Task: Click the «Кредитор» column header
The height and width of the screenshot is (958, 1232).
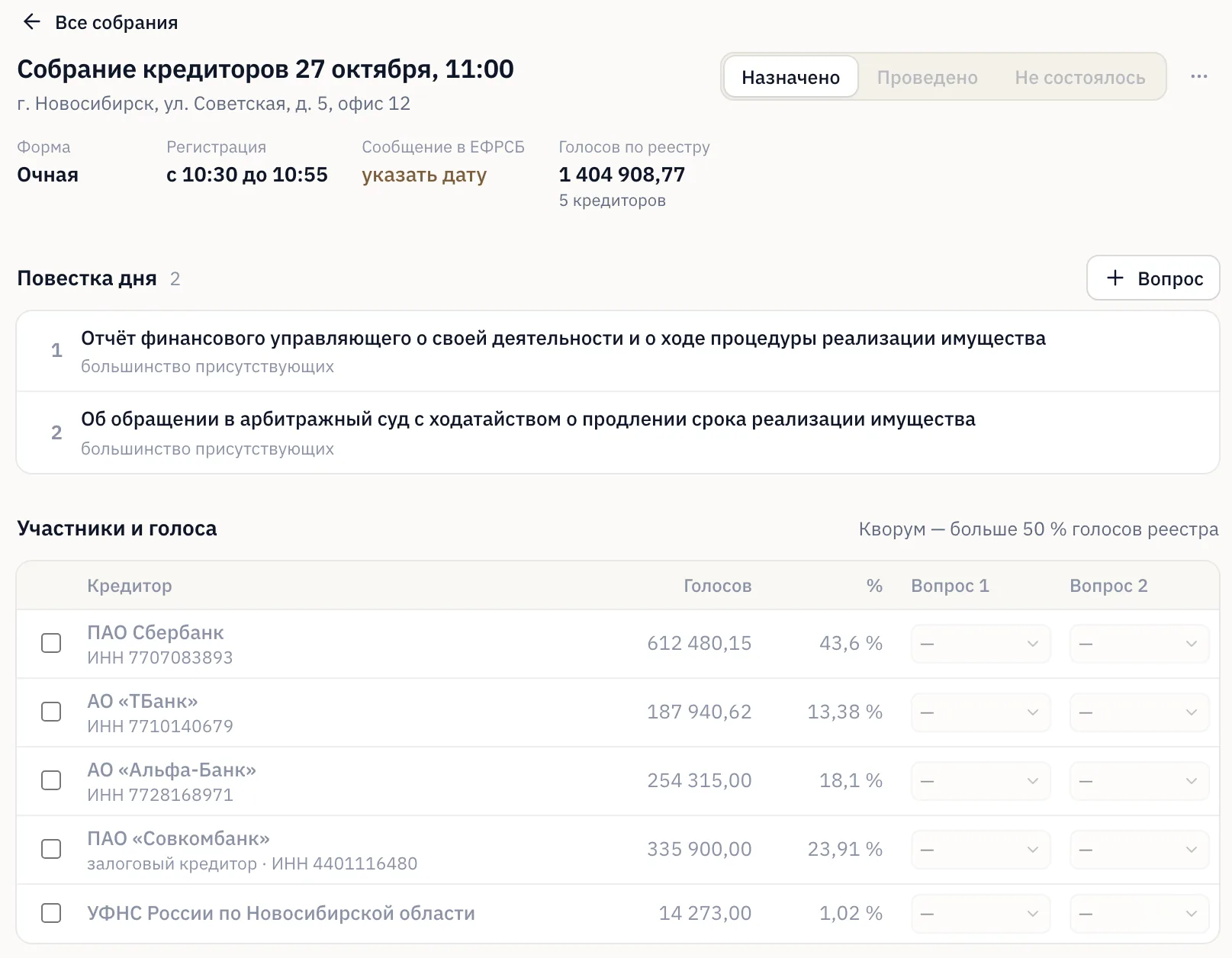Action: [x=129, y=586]
